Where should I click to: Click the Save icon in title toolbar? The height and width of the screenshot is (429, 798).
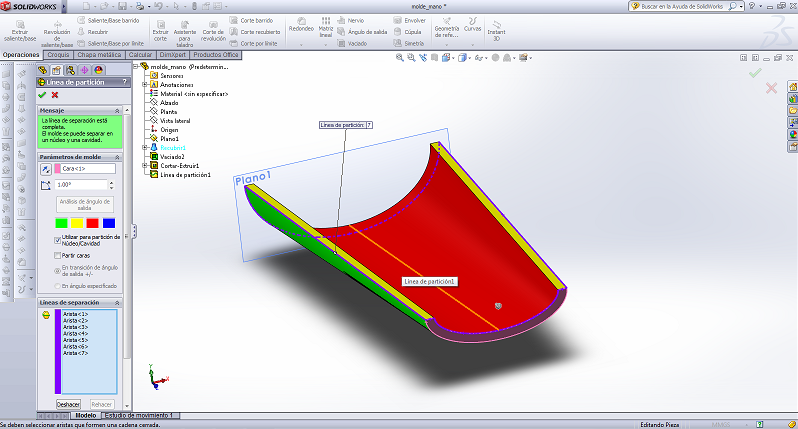[x=122, y=7]
